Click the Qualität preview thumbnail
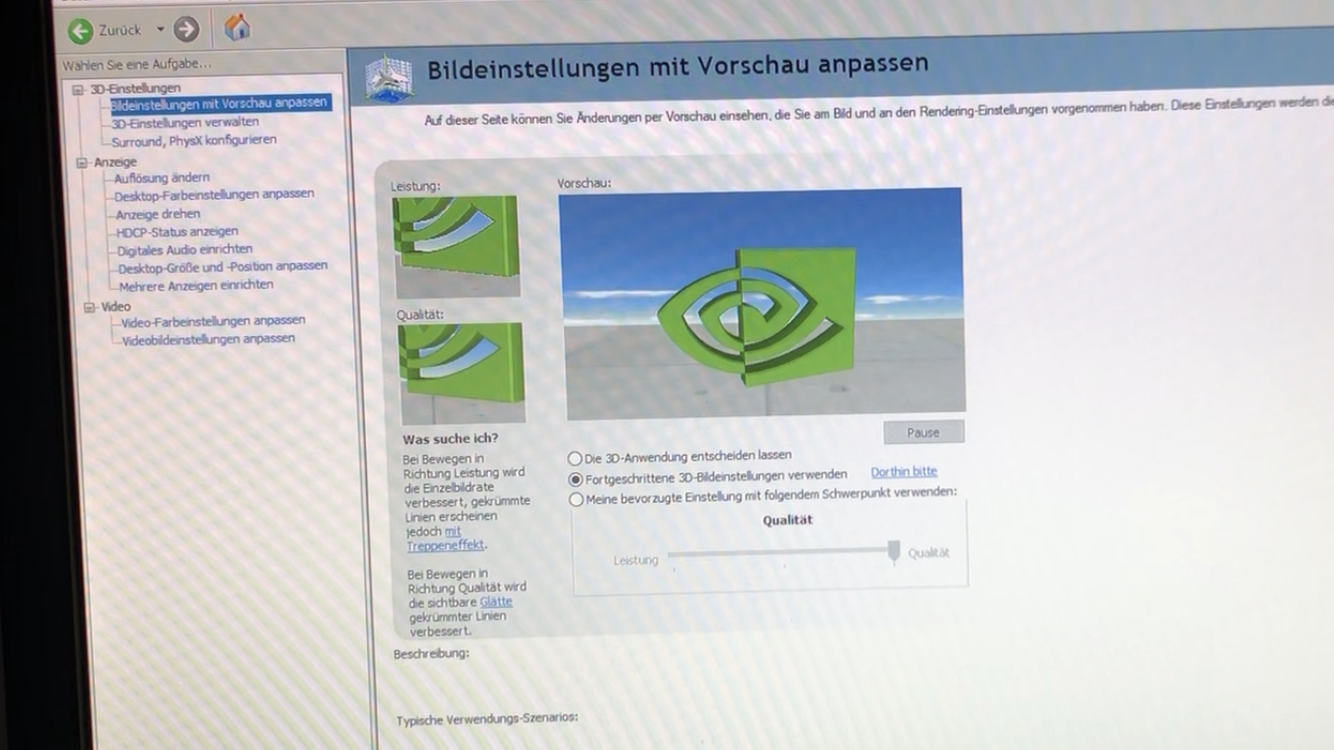Screen dimensions: 1334x750 pos(461,373)
